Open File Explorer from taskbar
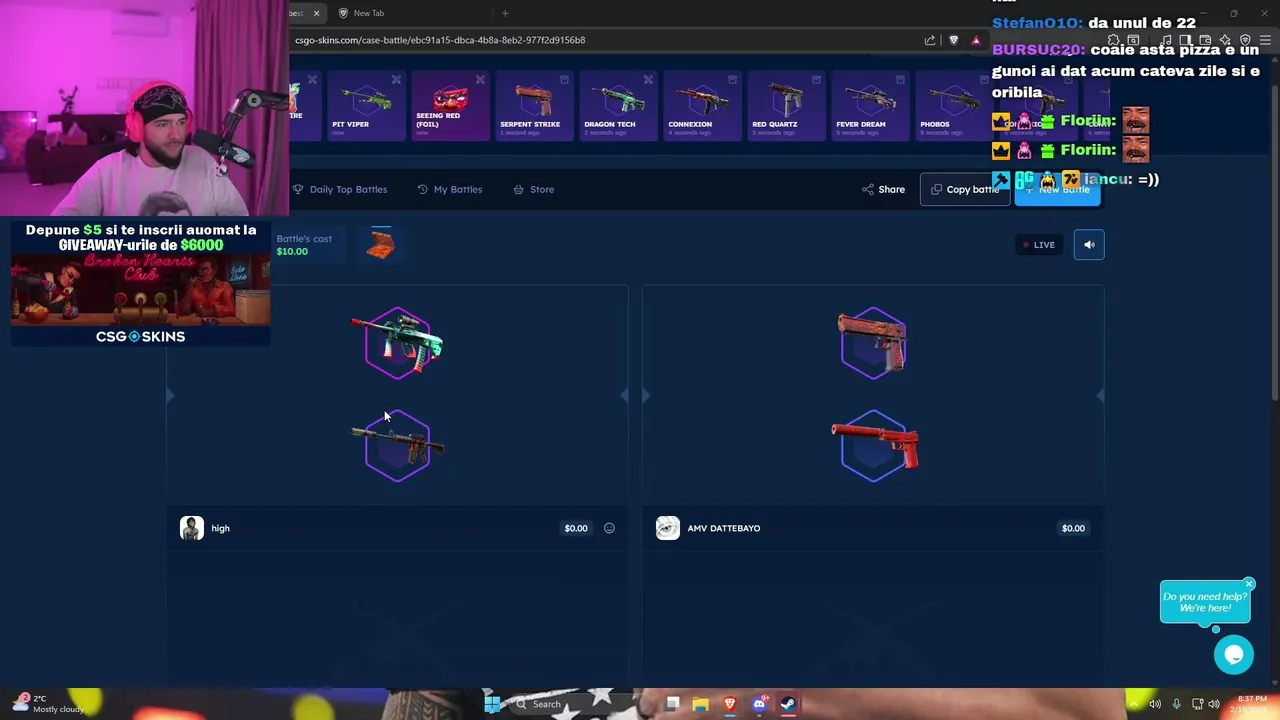This screenshot has height=720, width=1280. [x=700, y=704]
